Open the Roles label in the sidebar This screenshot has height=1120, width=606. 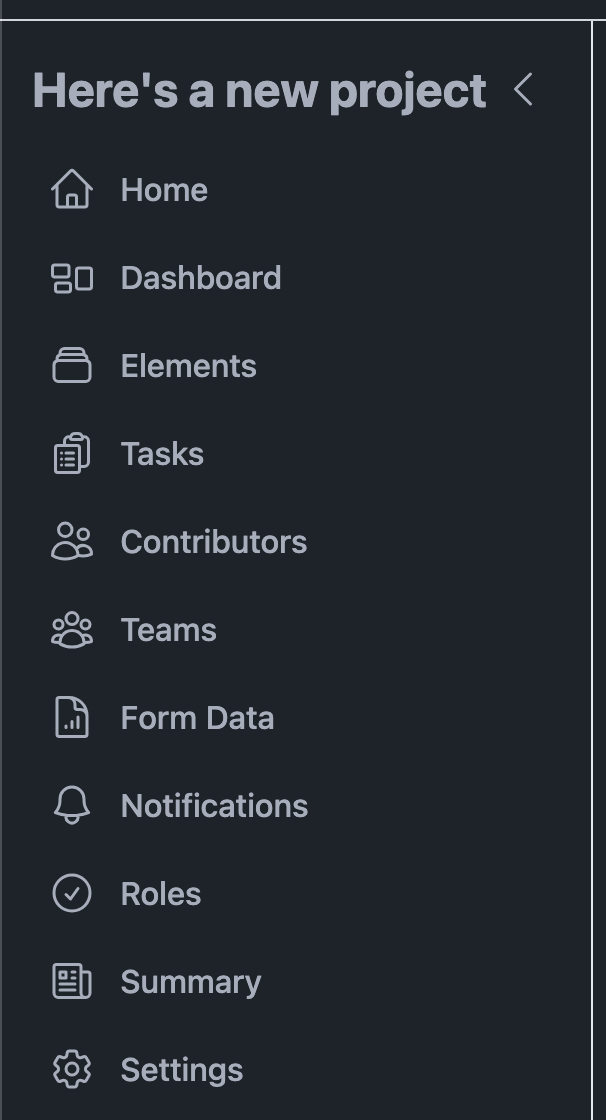click(x=161, y=894)
